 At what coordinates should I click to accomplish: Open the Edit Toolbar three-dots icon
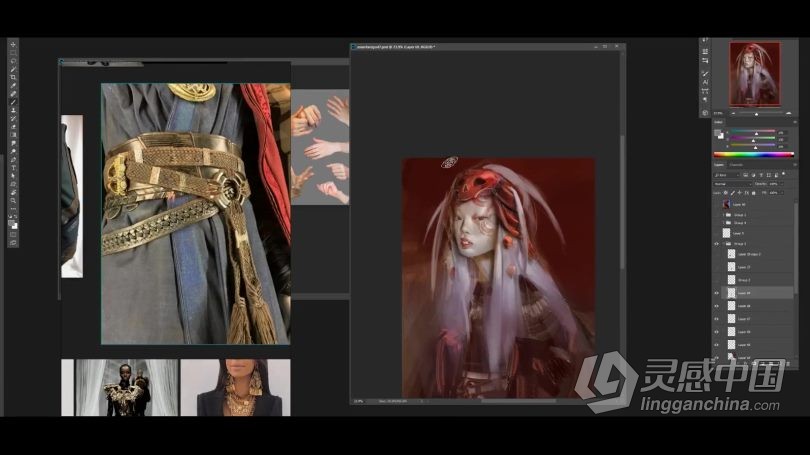[x=13, y=209]
